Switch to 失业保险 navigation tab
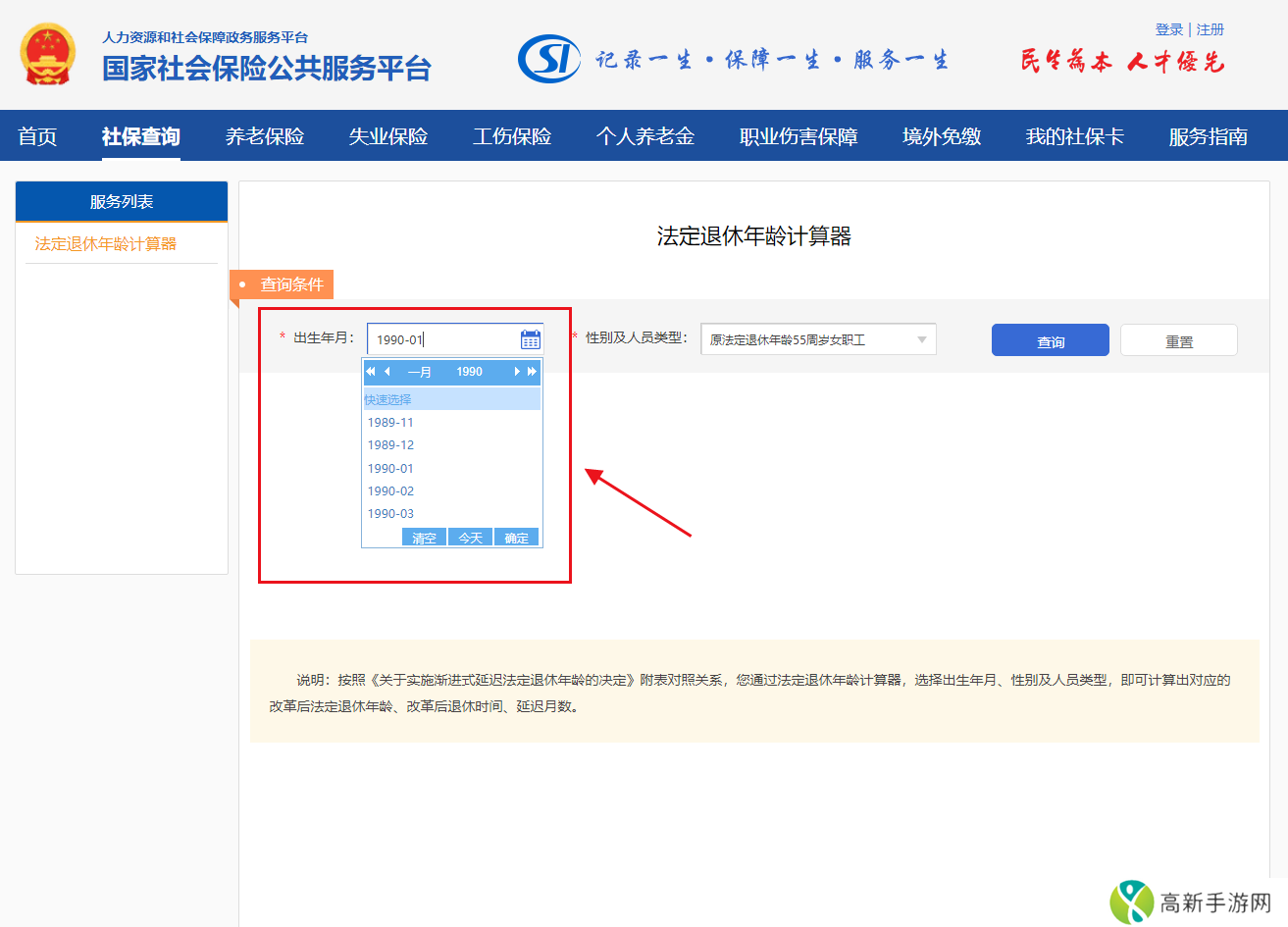Image resolution: width=1288 pixels, height=927 pixels. [x=388, y=136]
